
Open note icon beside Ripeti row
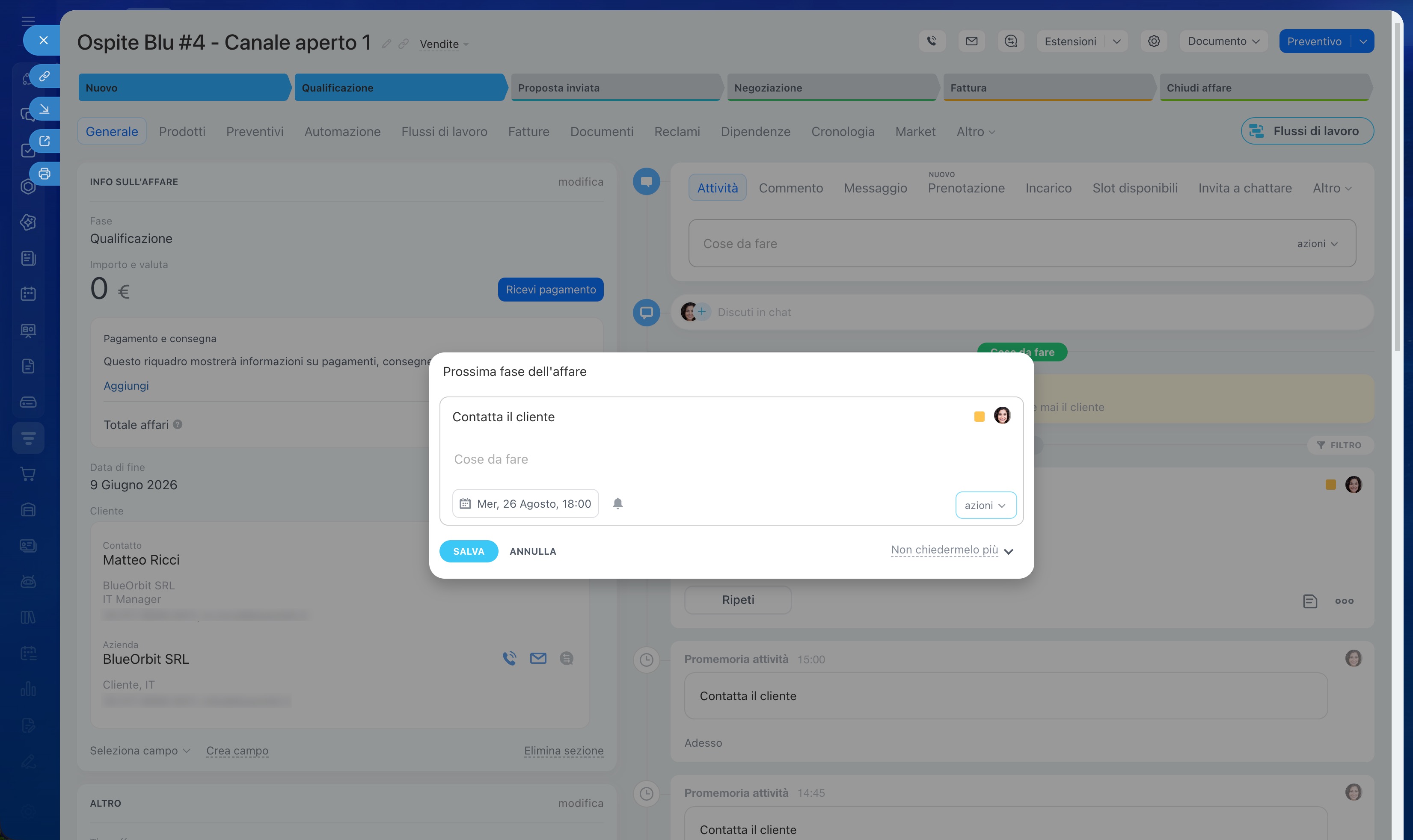[x=1309, y=600]
